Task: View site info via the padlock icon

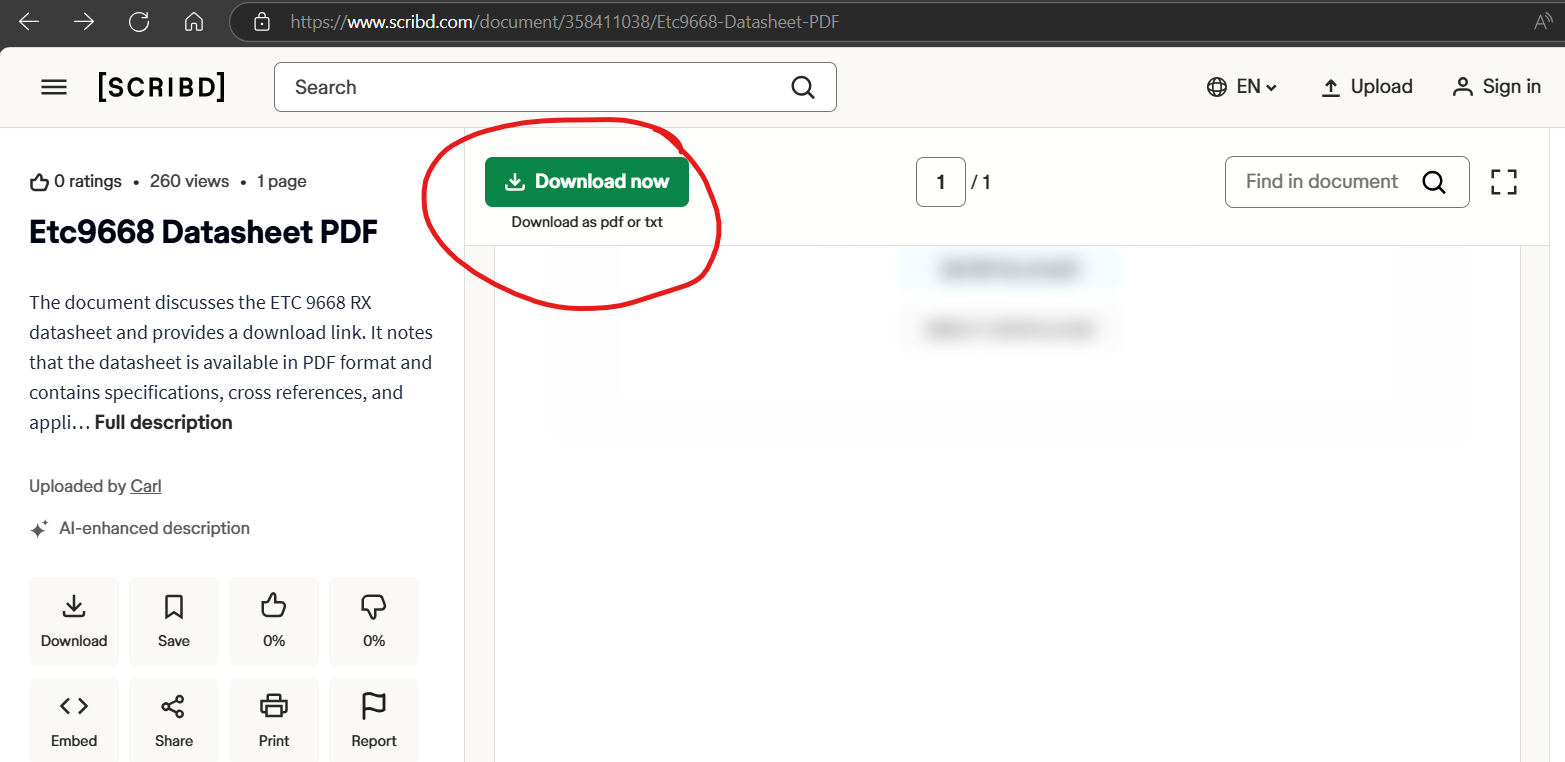Action: click(x=262, y=21)
